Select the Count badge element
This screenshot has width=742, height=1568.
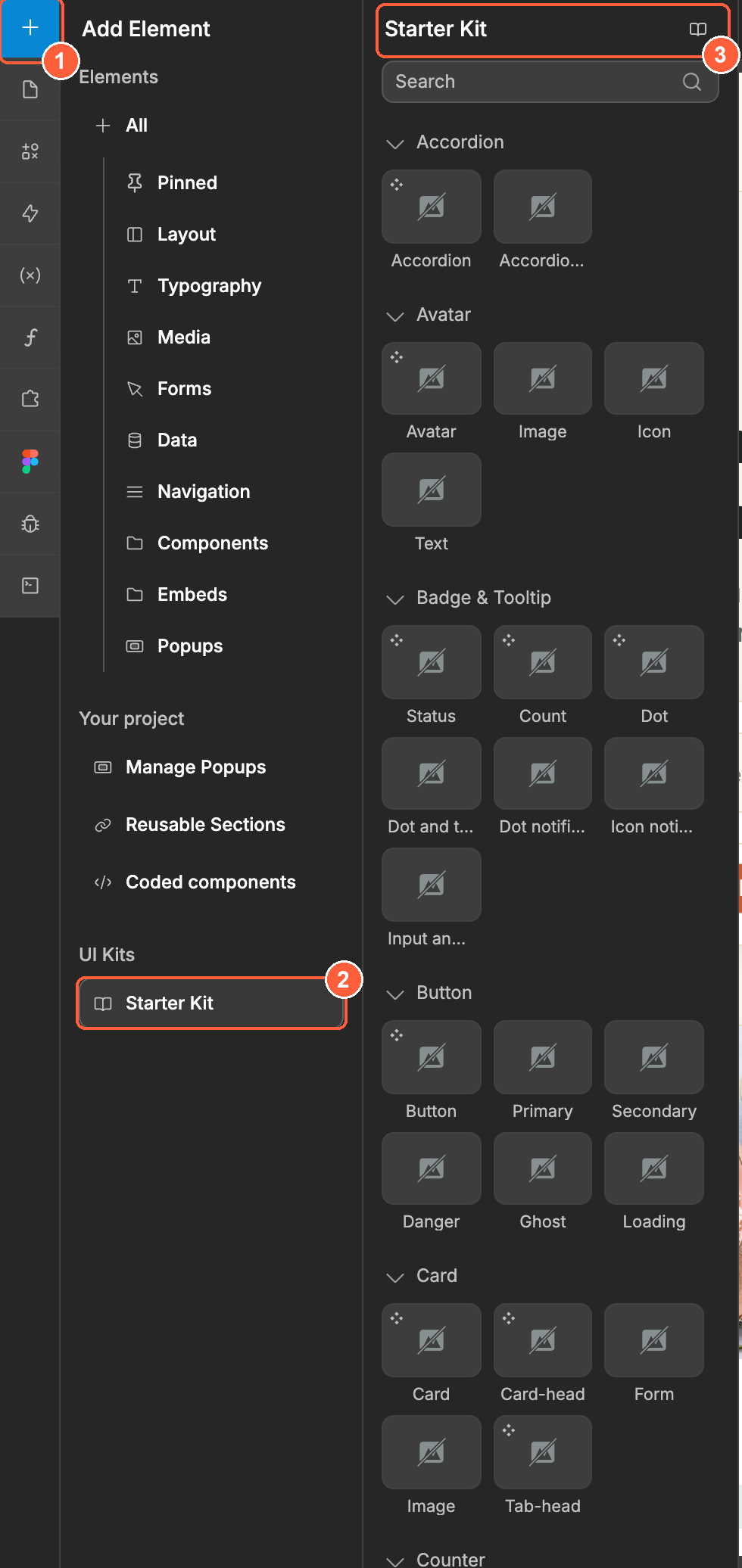(543, 661)
